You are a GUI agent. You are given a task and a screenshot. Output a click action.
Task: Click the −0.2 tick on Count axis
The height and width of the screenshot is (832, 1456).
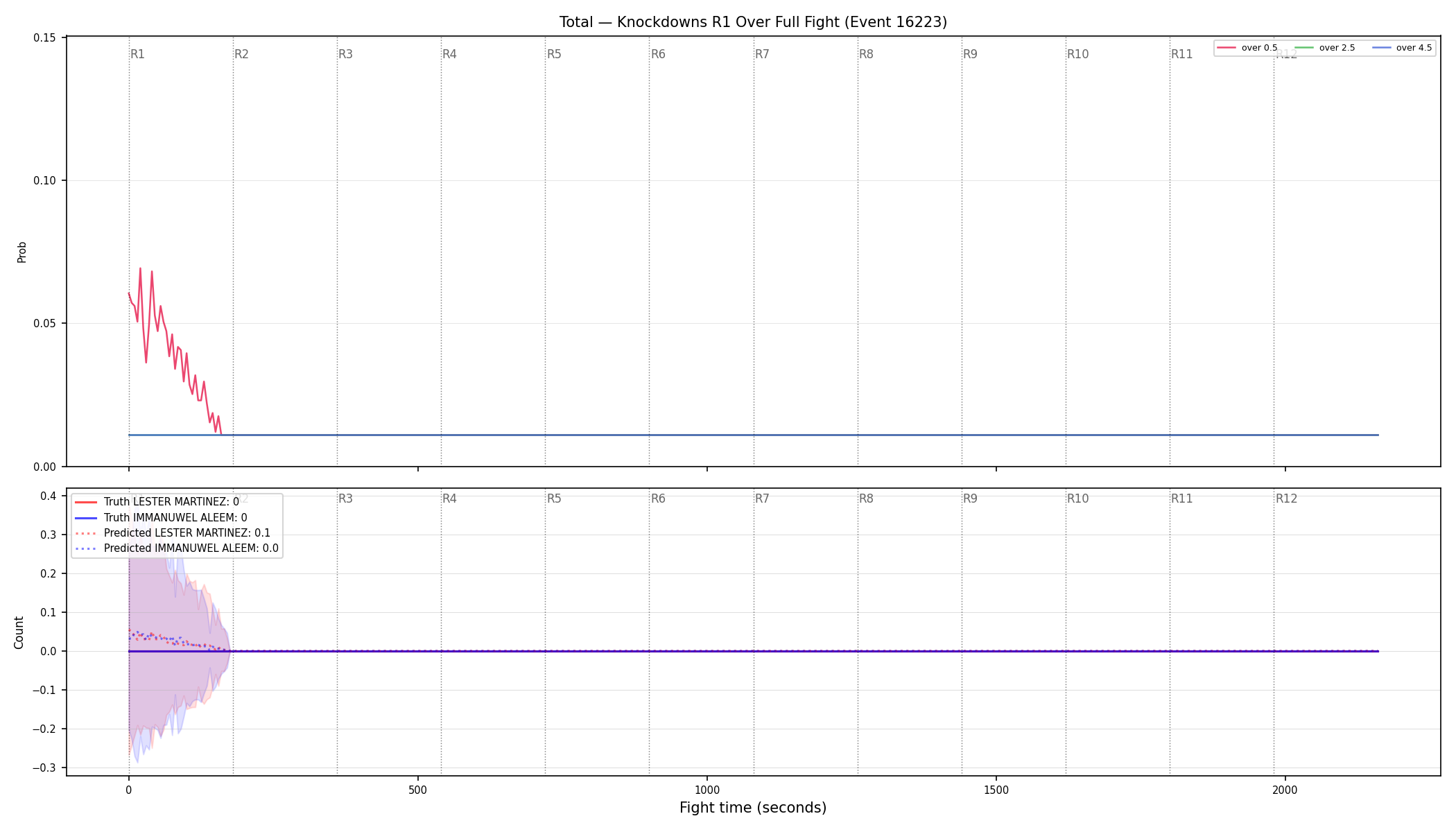point(44,729)
